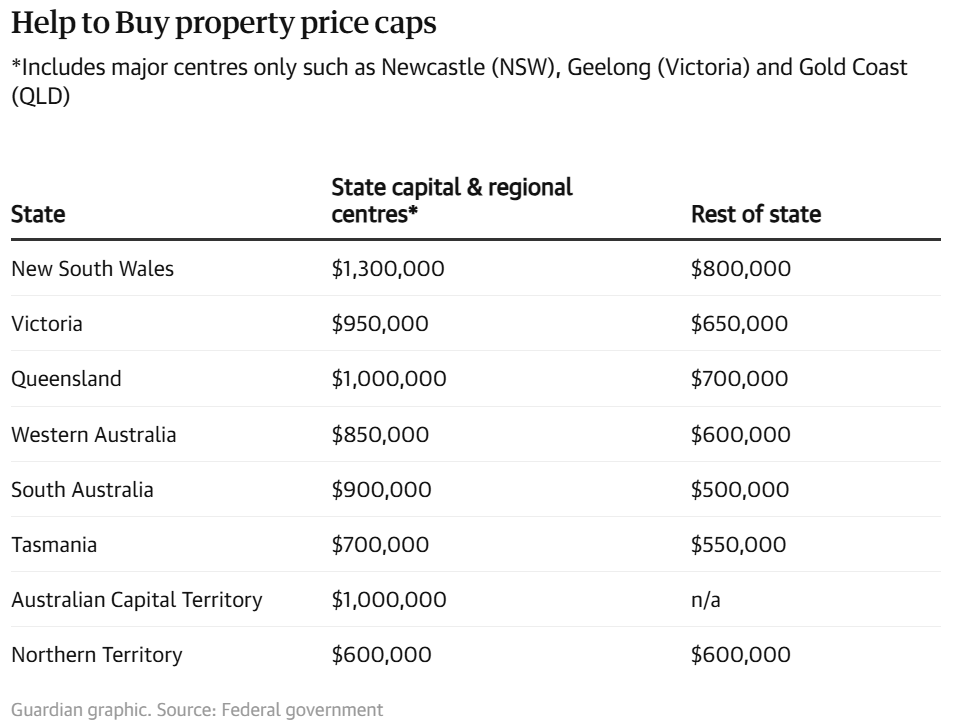Select Queensland's $700,000 rest of state value
The image size is (955, 726).
tap(739, 379)
